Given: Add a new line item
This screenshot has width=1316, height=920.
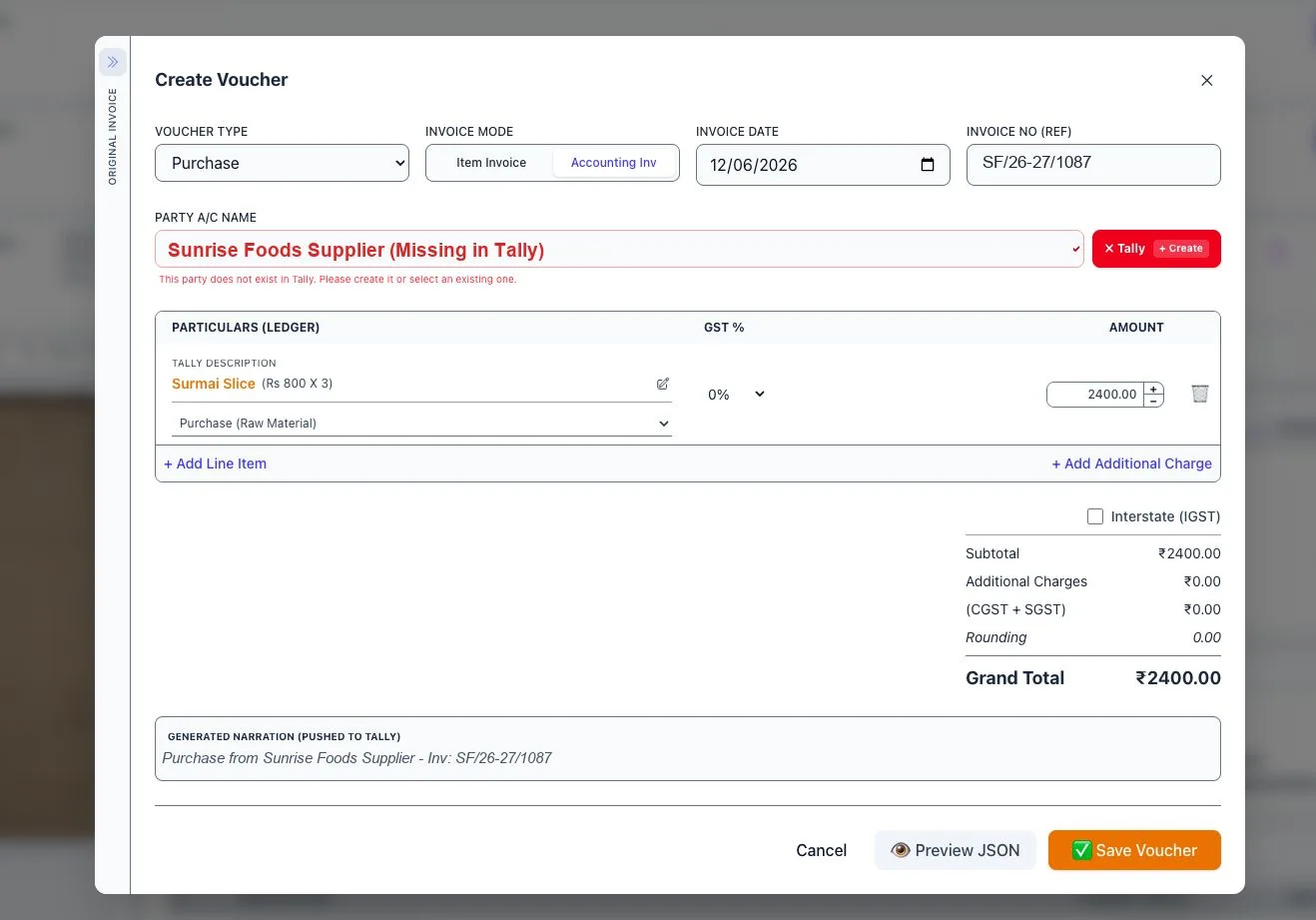Looking at the screenshot, I should pos(216,463).
